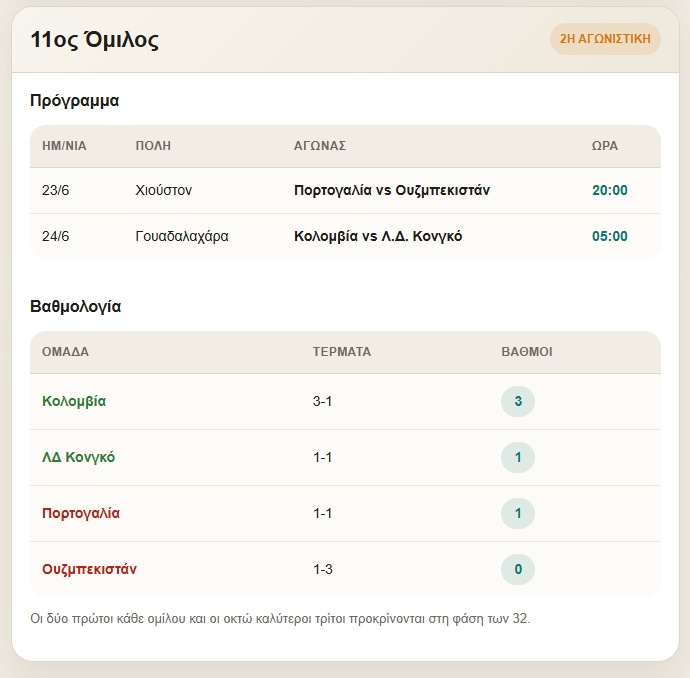Open match 'Πορτογαλία vs Ουζμπεκιστάν'

(x=392, y=190)
